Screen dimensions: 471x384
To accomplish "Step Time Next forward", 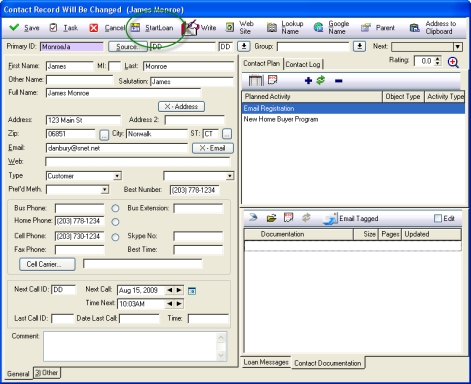I will (x=179, y=303).
